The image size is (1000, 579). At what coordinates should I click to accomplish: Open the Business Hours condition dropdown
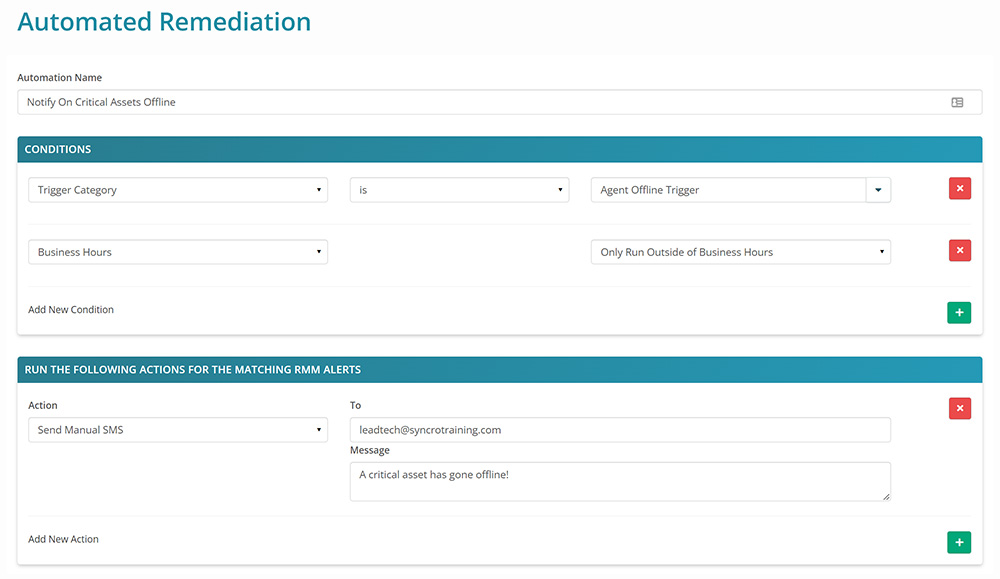(178, 252)
